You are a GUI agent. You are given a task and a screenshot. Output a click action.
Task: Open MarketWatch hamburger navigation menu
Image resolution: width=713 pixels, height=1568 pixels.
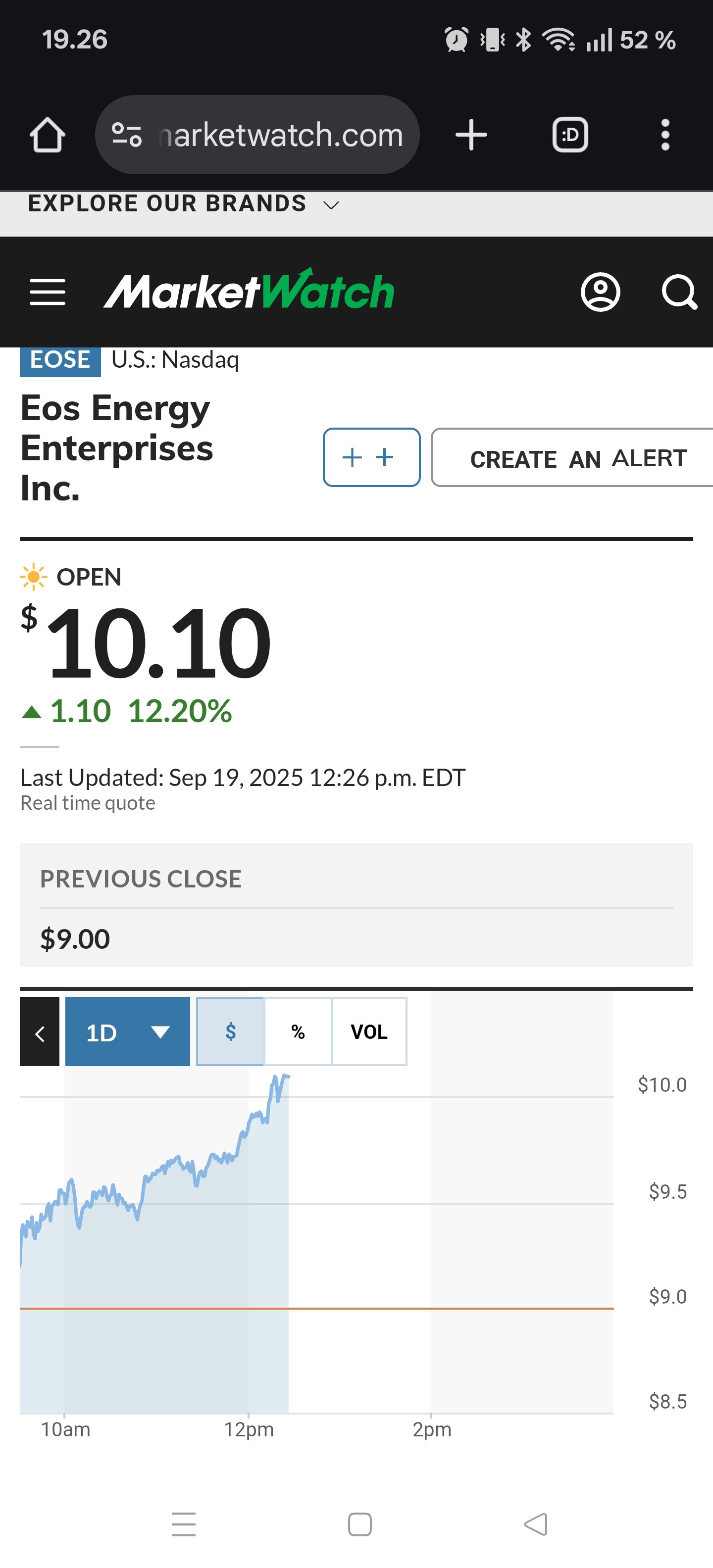point(48,292)
